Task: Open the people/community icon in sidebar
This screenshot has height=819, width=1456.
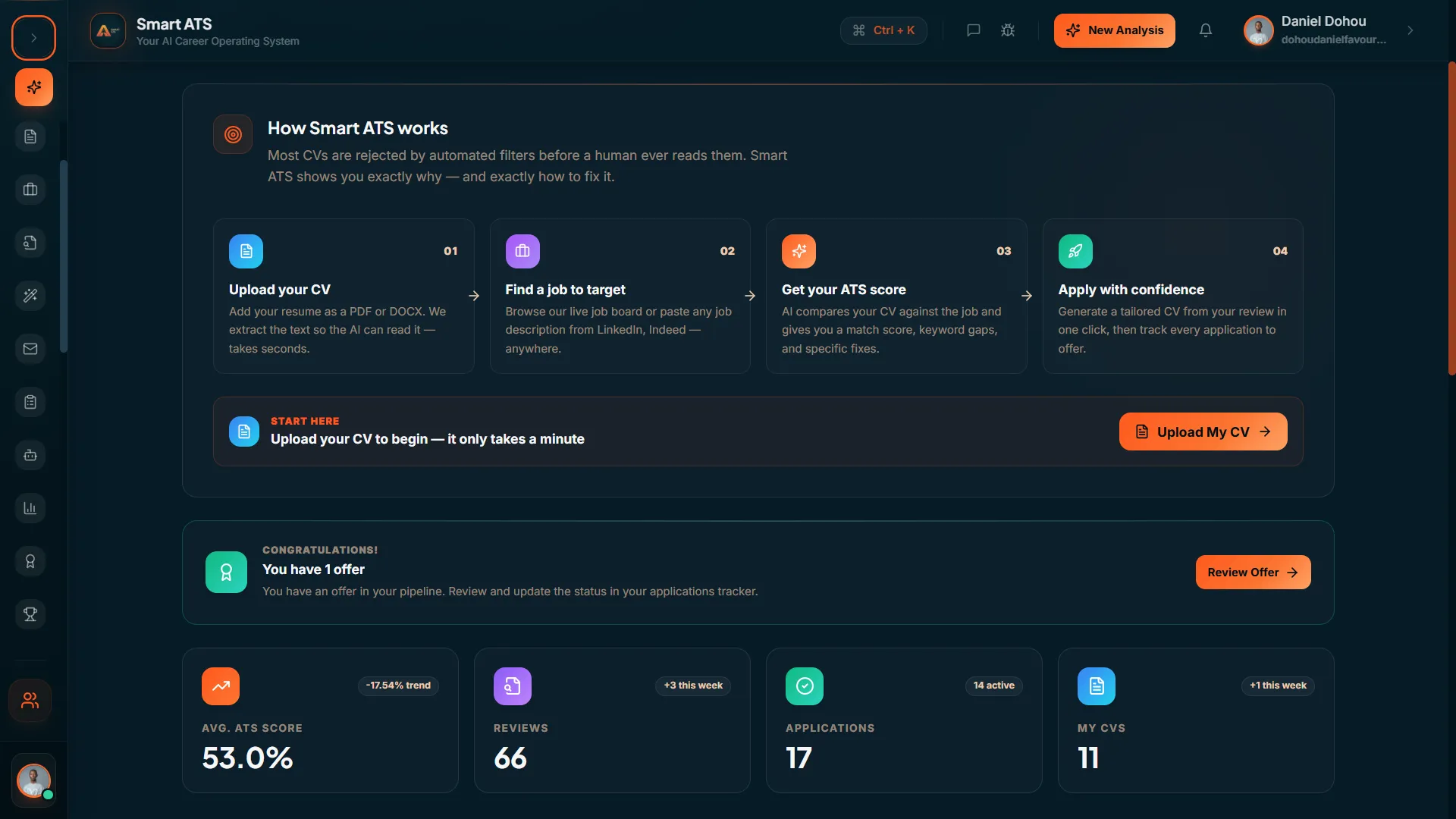Action: pos(30,700)
